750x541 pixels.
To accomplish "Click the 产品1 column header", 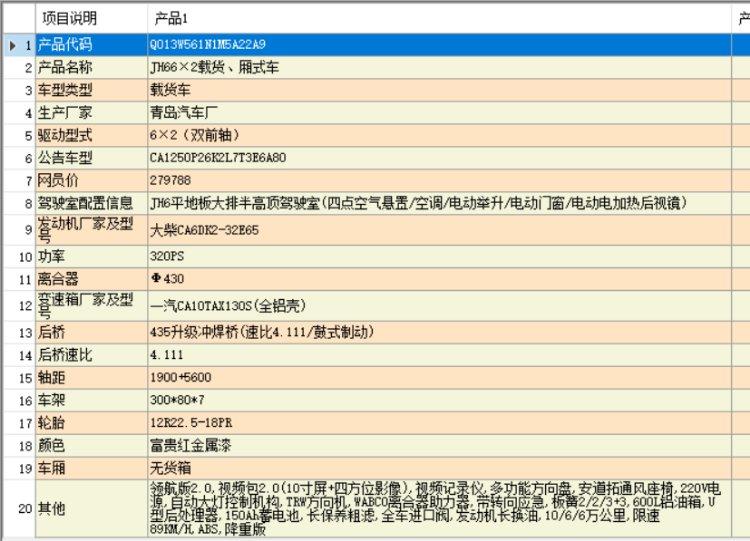I will pyautogui.click(x=439, y=19).
